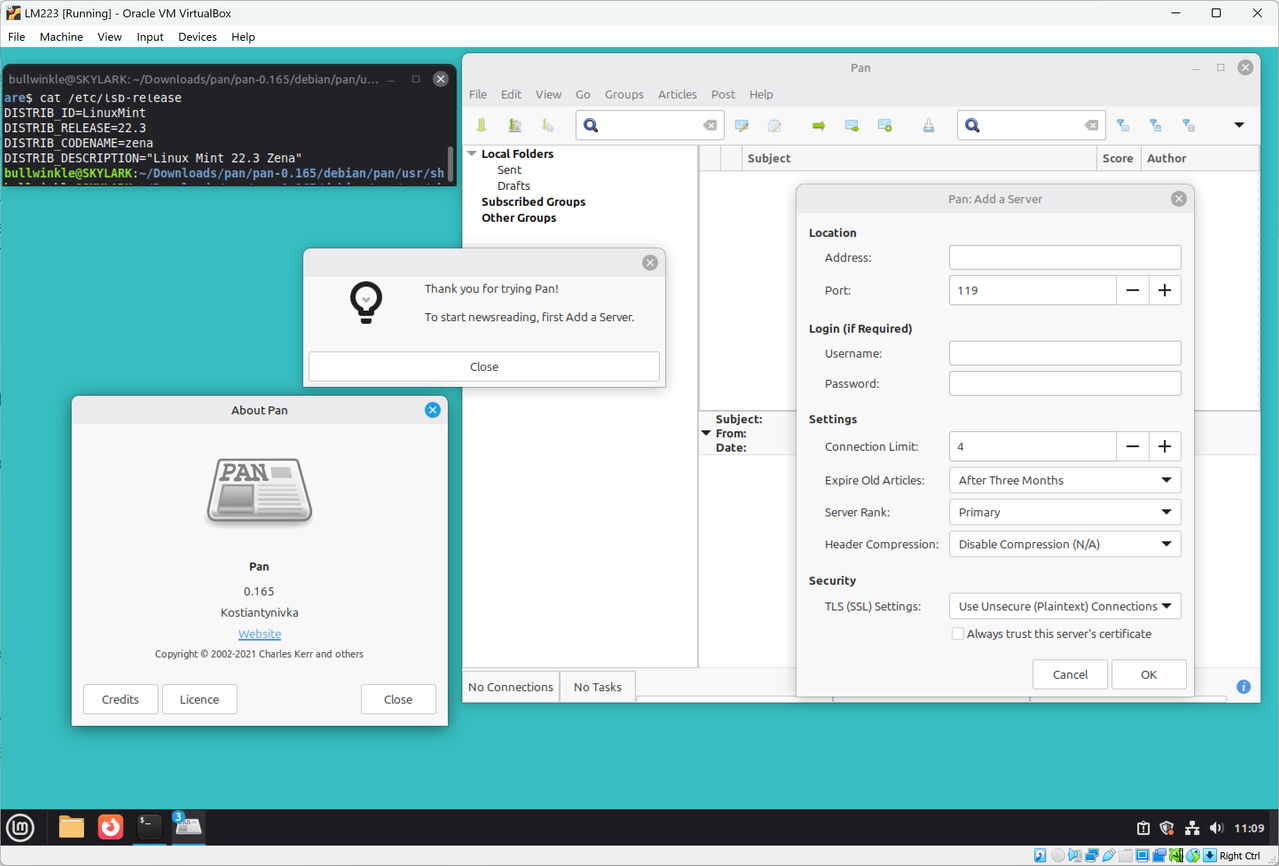Image resolution: width=1279 pixels, height=866 pixels.
Task: Click Close in the Thank you tip dialog
Action: (484, 366)
